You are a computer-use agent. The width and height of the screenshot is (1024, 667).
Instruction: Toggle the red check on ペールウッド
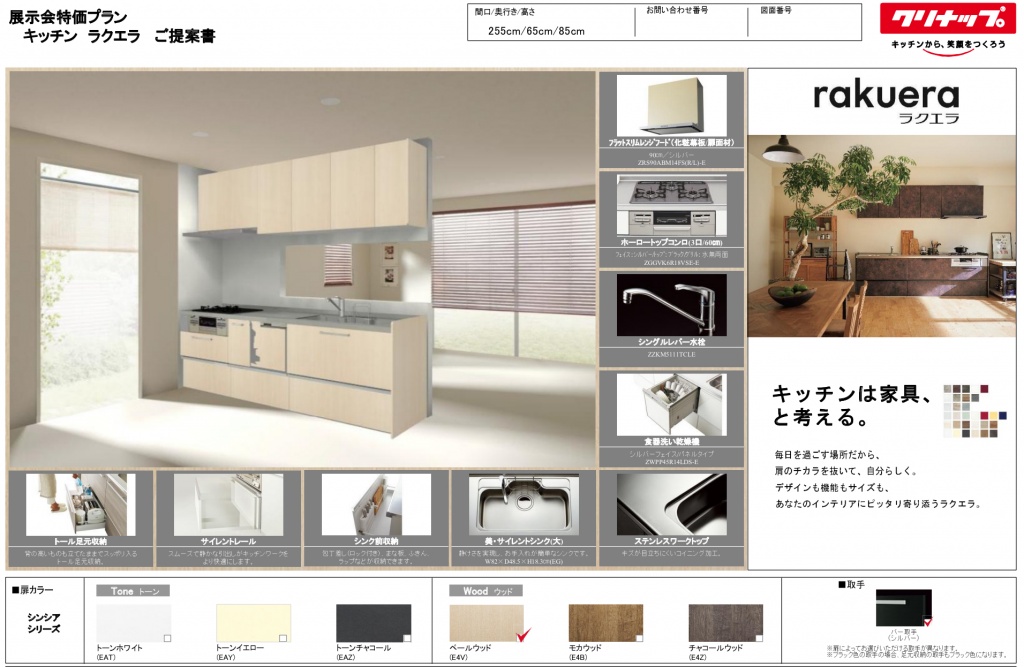coord(523,635)
